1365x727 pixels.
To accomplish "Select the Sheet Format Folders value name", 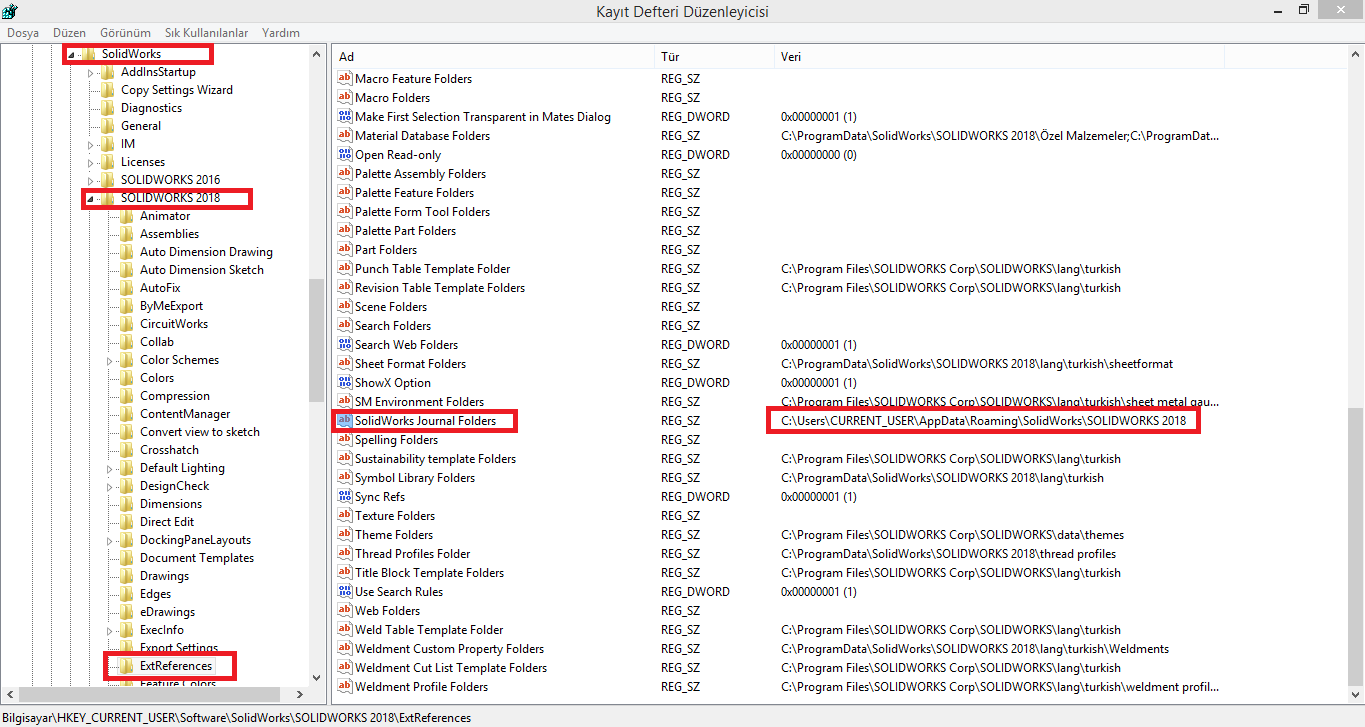I will point(410,364).
